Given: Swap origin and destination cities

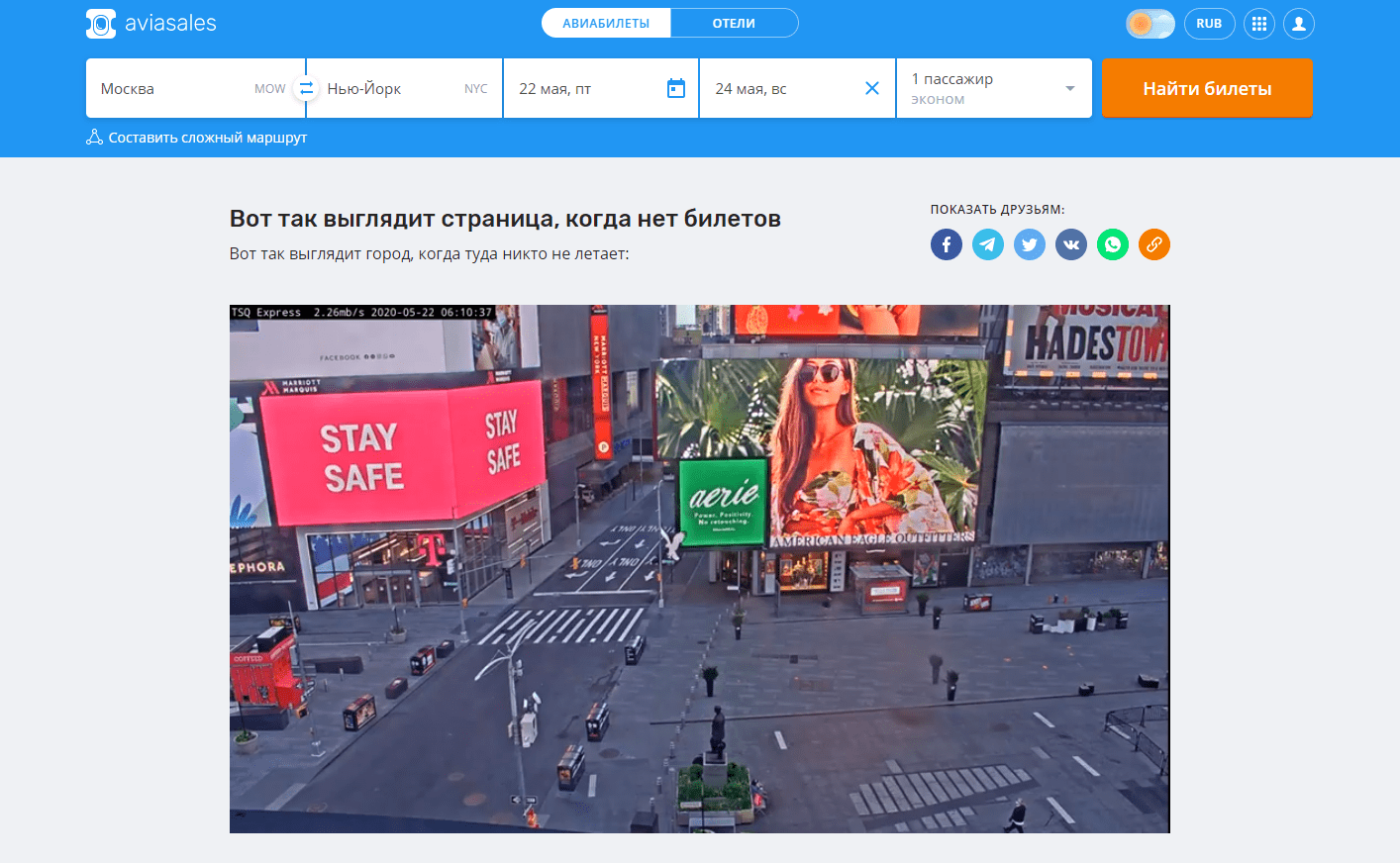Looking at the screenshot, I should pyautogui.click(x=306, y=88).
